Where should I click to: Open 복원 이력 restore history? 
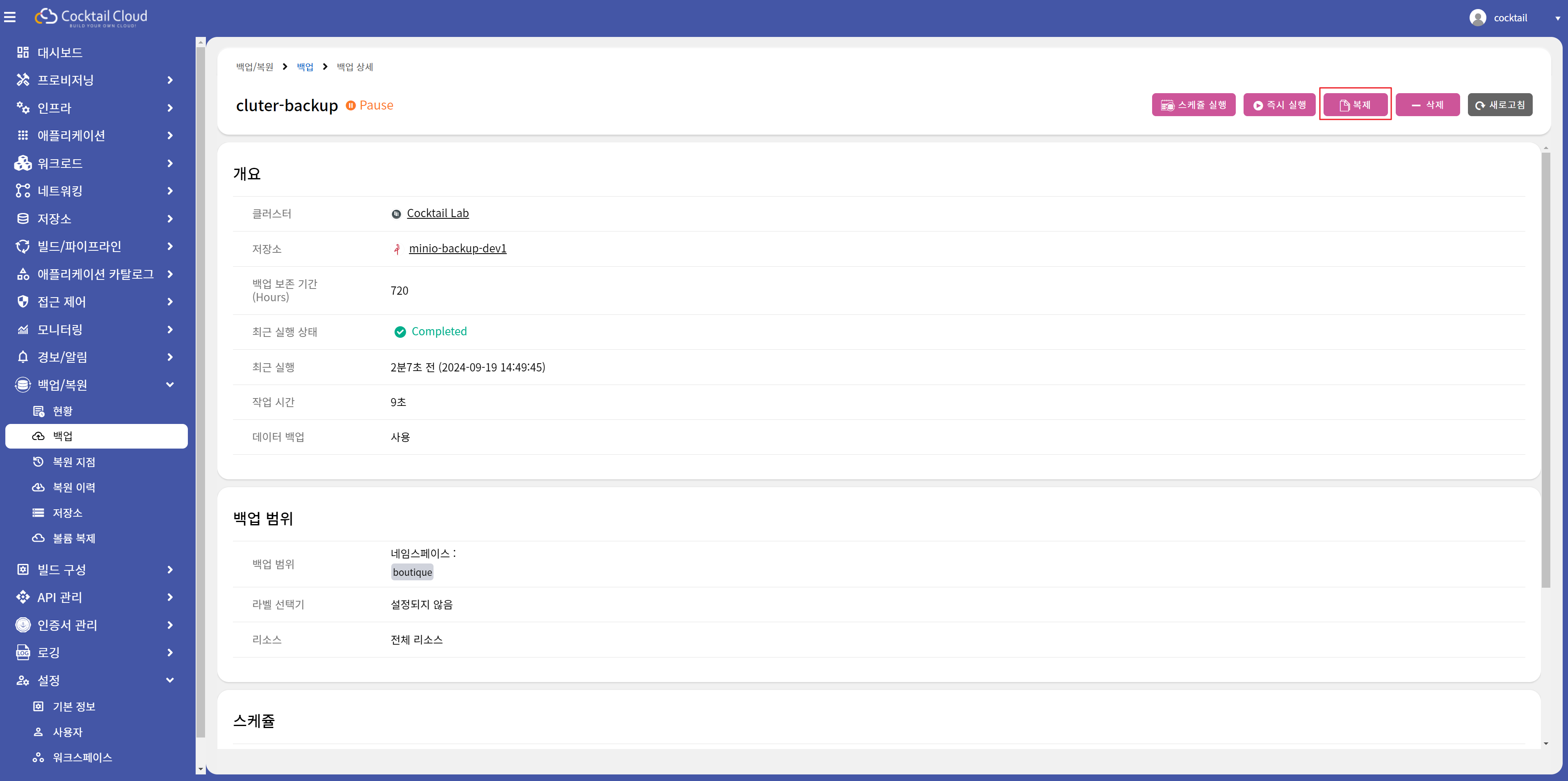tap(74, 488)
